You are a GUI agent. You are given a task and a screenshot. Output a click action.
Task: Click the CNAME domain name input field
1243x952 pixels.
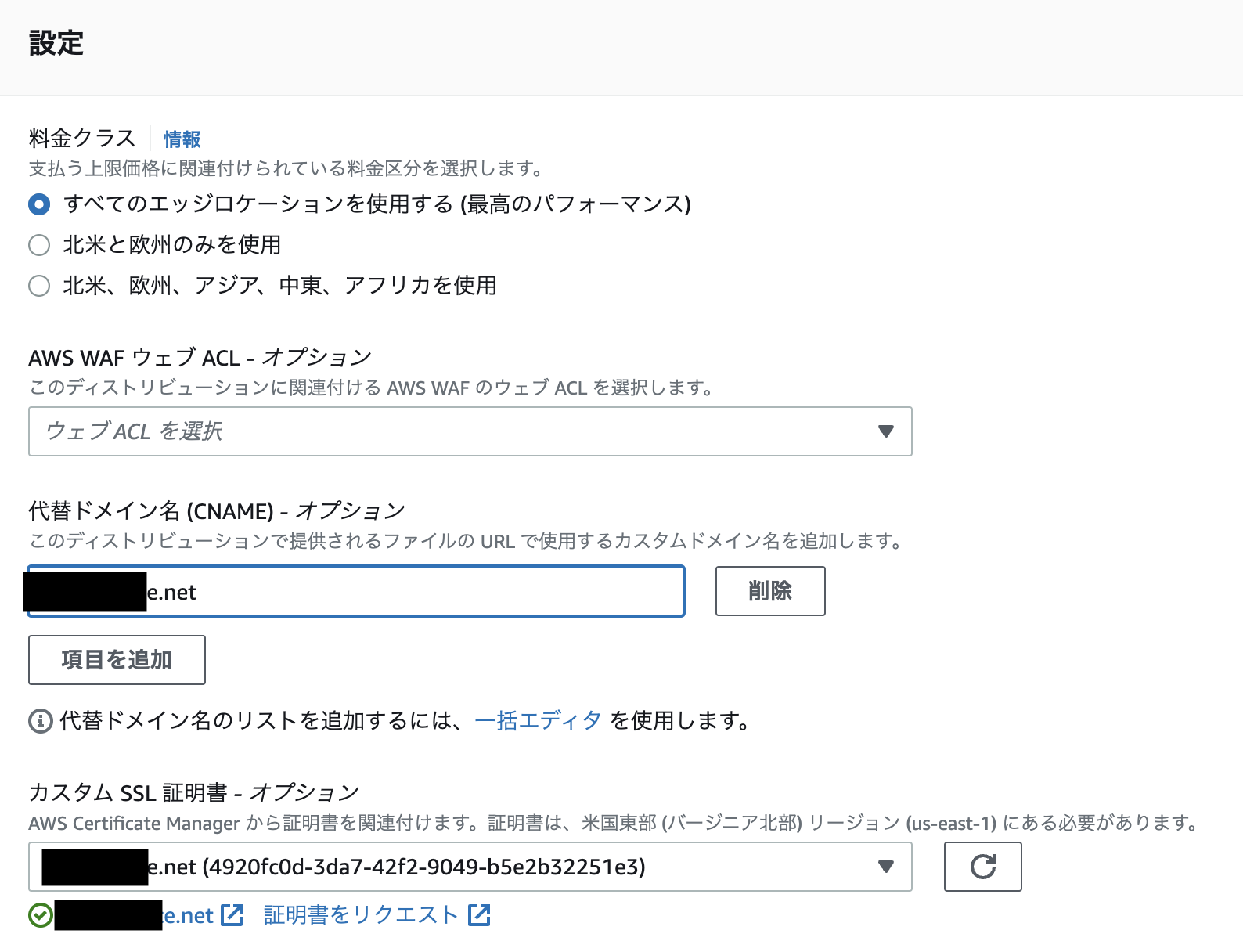click(x=356, y=591)
